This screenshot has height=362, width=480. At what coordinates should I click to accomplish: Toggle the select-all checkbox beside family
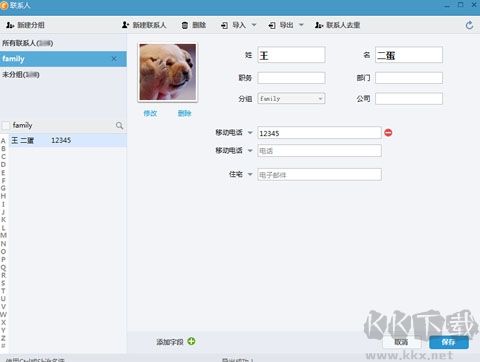[x=6, y=126]
